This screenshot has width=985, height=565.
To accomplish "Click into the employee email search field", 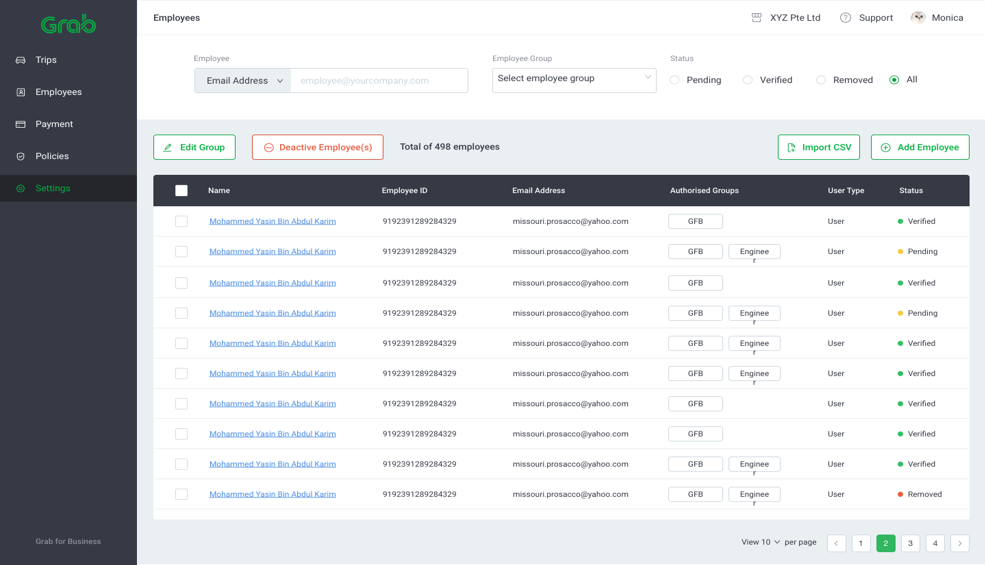I will (379, 81).
